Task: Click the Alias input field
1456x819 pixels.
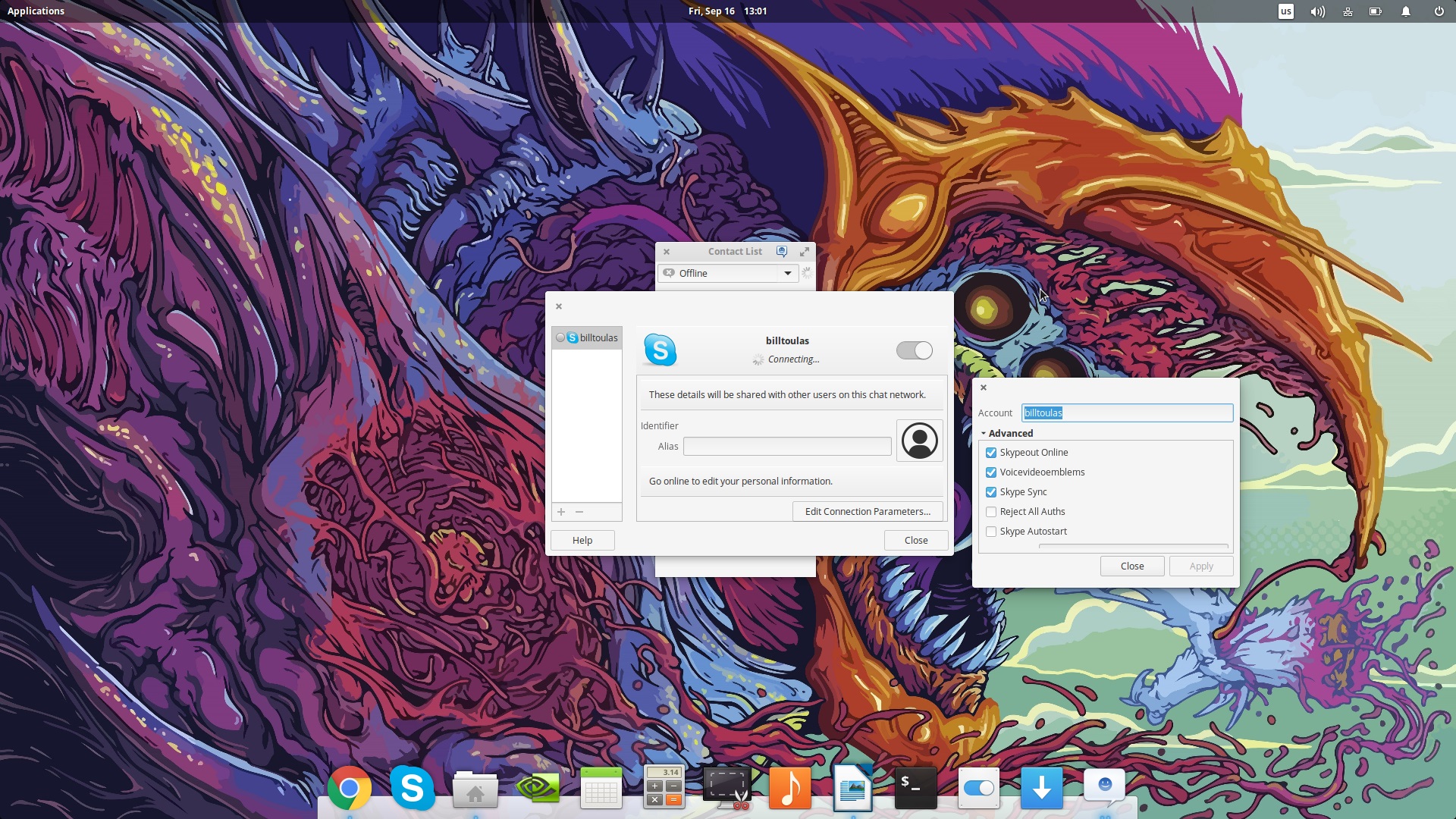Action: point(787,447)
